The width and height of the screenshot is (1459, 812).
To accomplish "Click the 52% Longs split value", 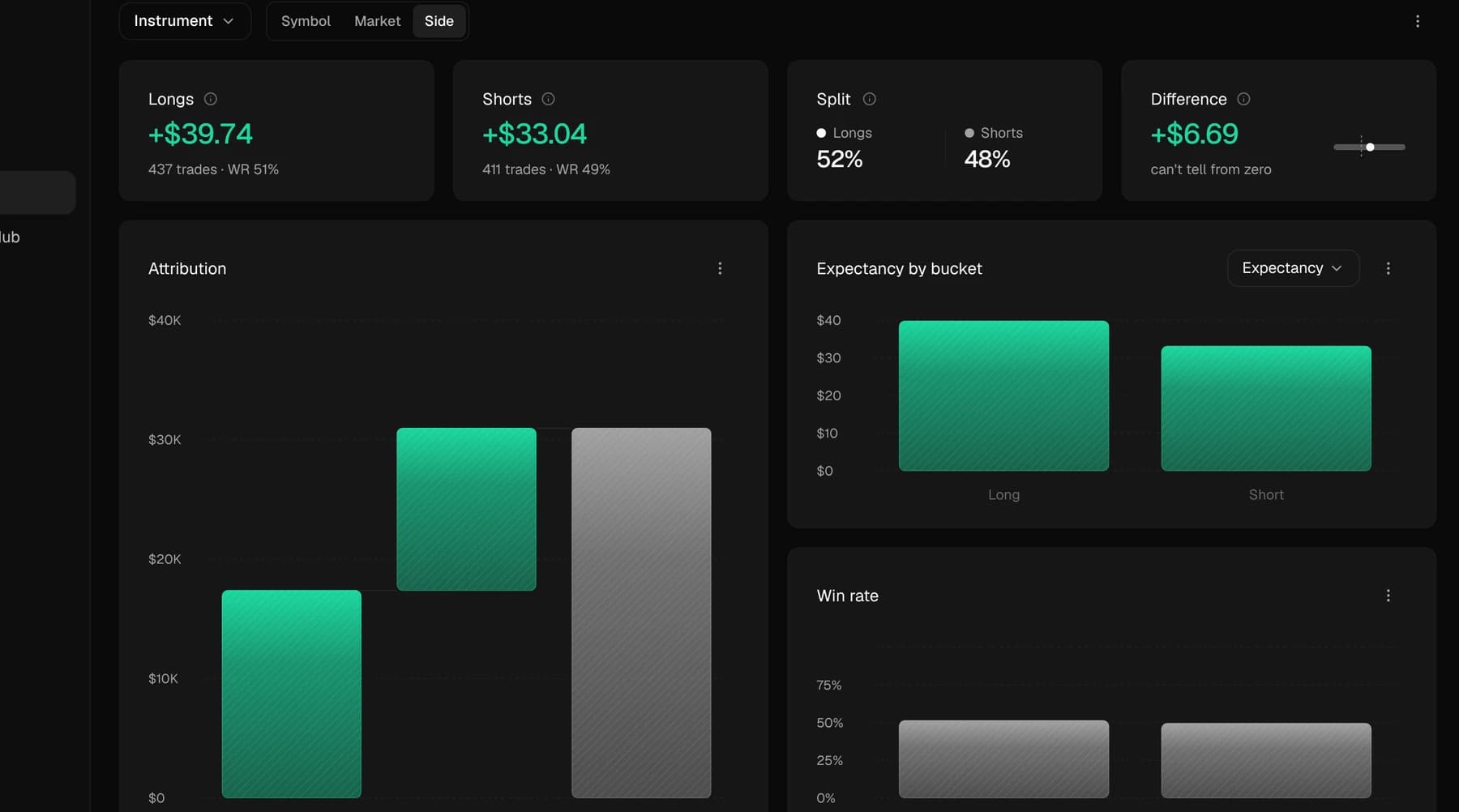I will (x=840, y=159).
